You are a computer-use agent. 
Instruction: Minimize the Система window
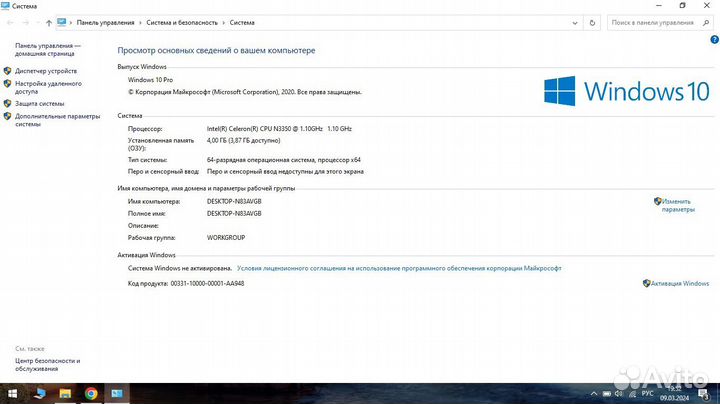click(x=659, y=6)
